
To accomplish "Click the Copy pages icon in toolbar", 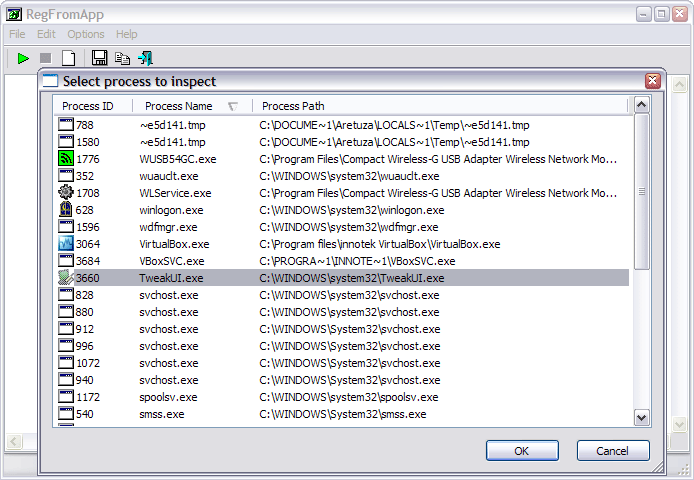I will pos(122,58).
